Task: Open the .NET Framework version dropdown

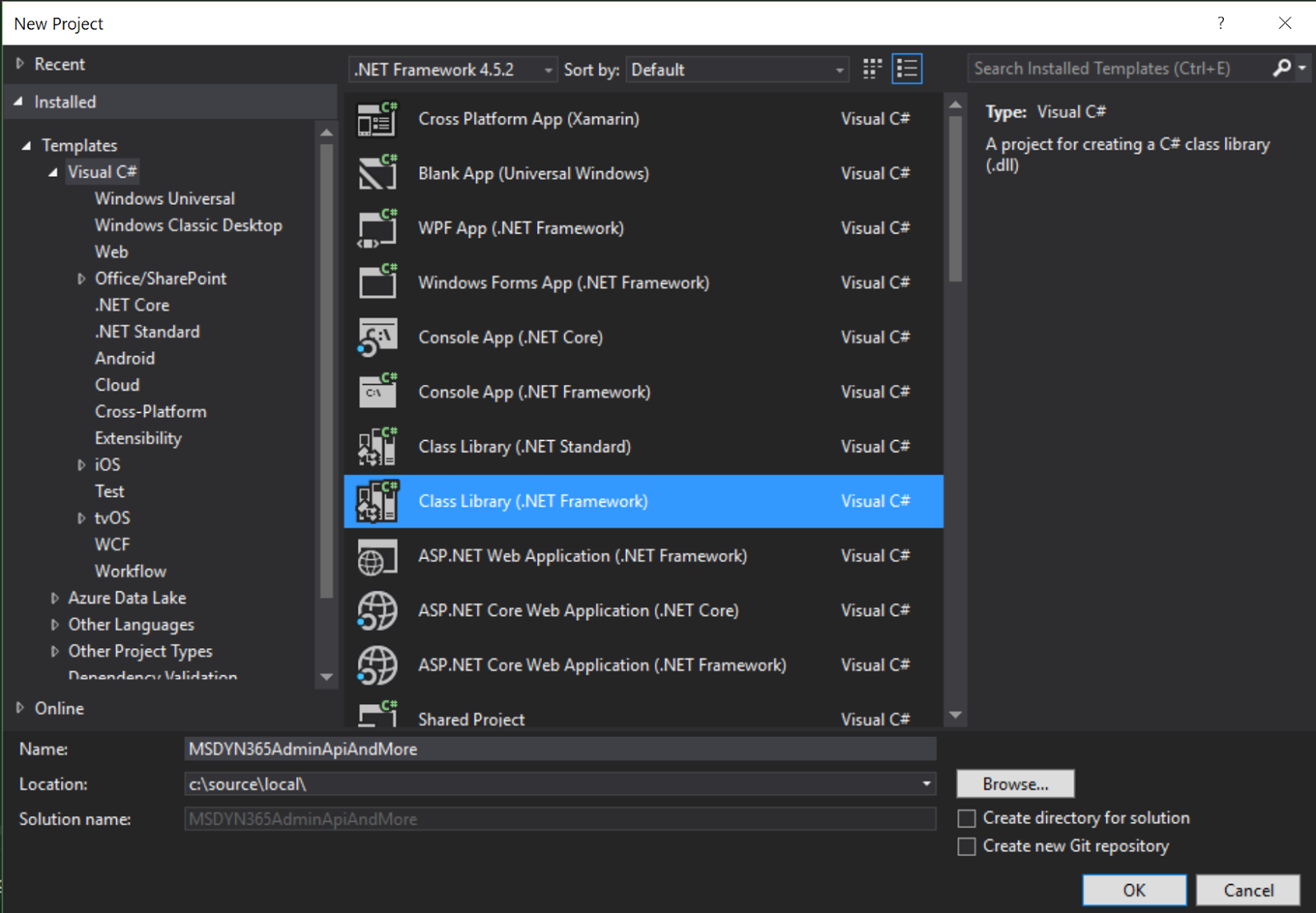Action: coord(453,70)
